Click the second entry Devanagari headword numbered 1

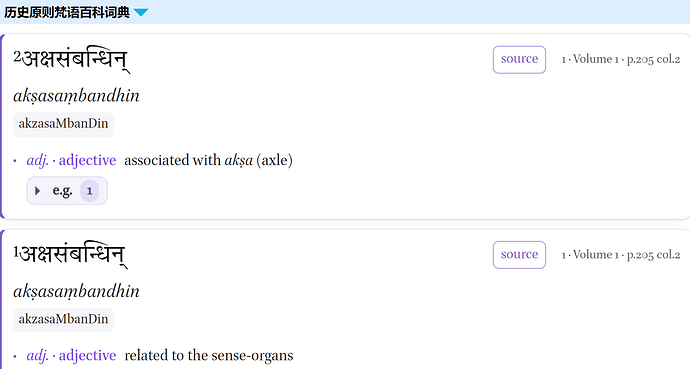pos(70,256)
